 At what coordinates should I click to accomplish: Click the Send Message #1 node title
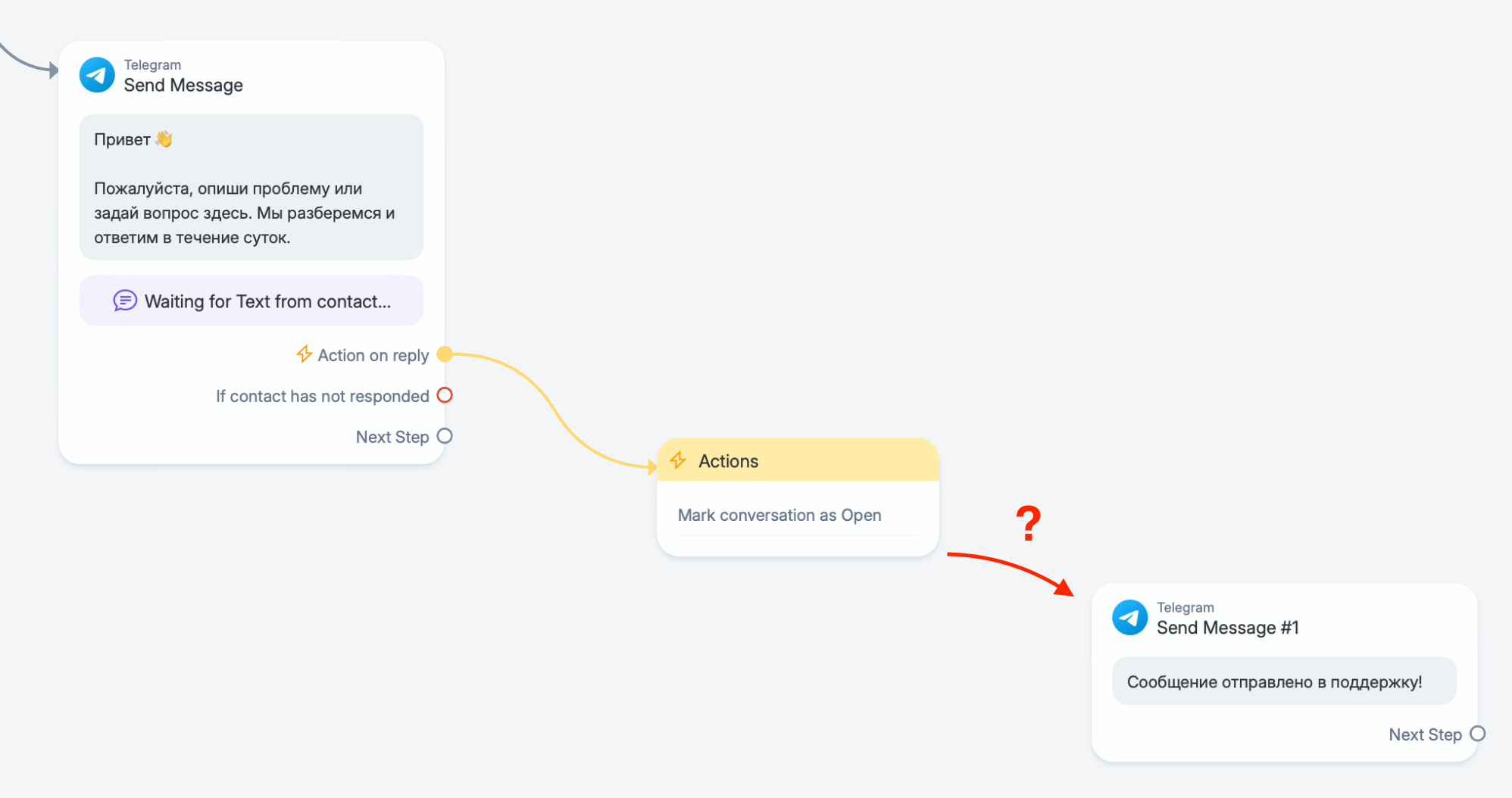pos(1228,628)
